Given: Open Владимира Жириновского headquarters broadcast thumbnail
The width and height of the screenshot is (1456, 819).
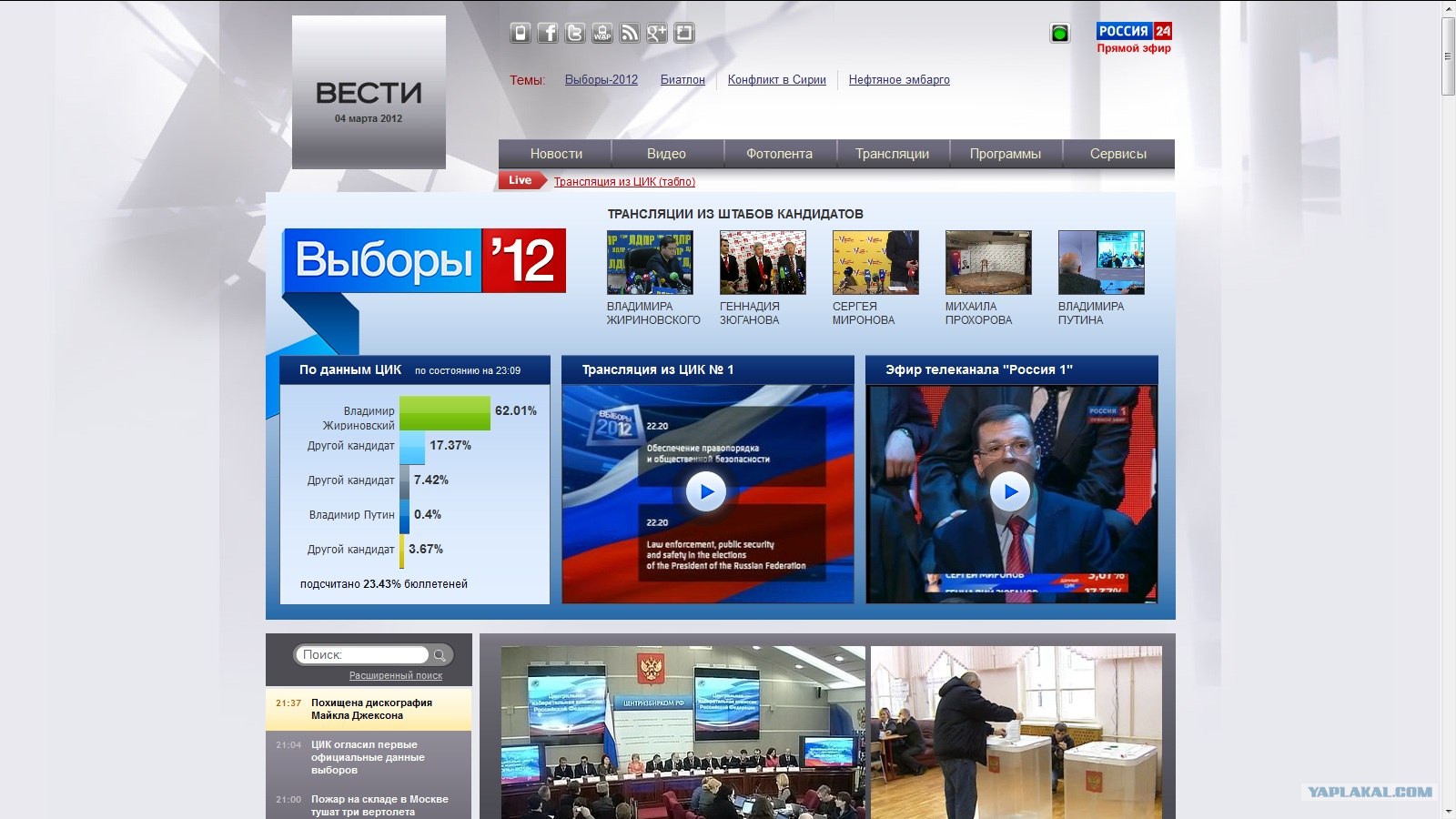Looking at the screenshot, I should pos(650,262).
